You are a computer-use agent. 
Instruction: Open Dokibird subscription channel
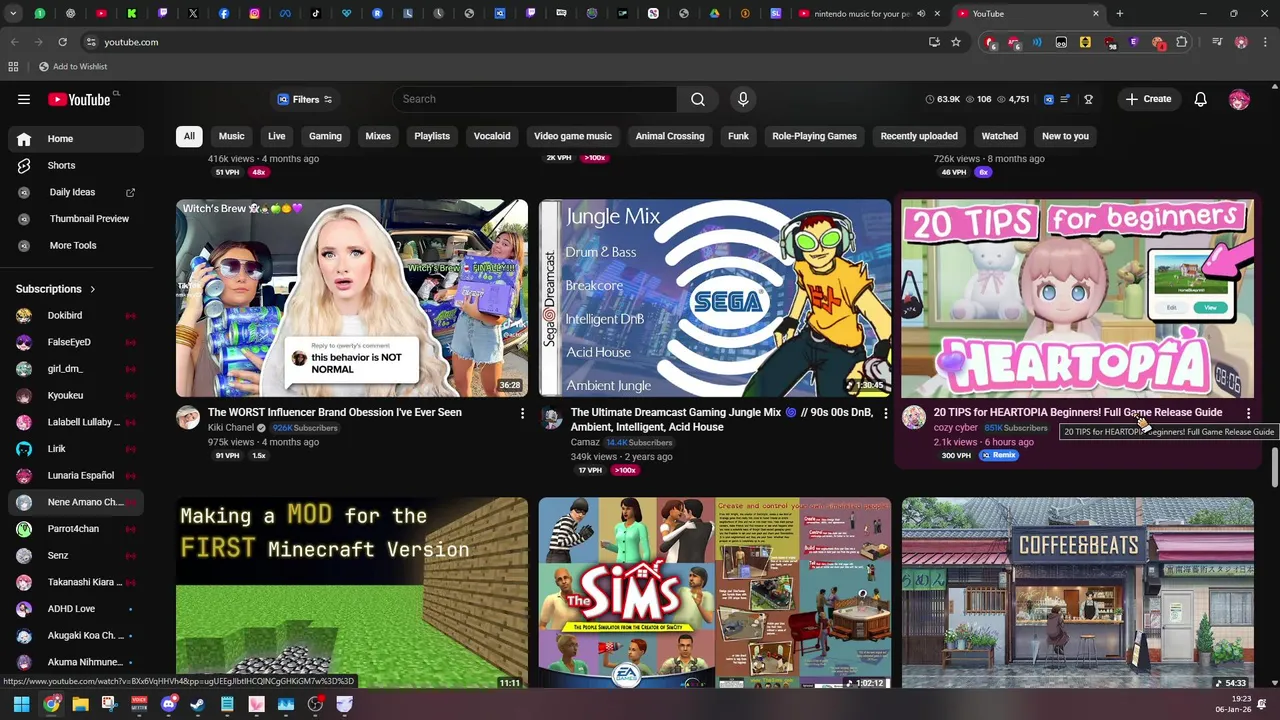click(76, 316)
